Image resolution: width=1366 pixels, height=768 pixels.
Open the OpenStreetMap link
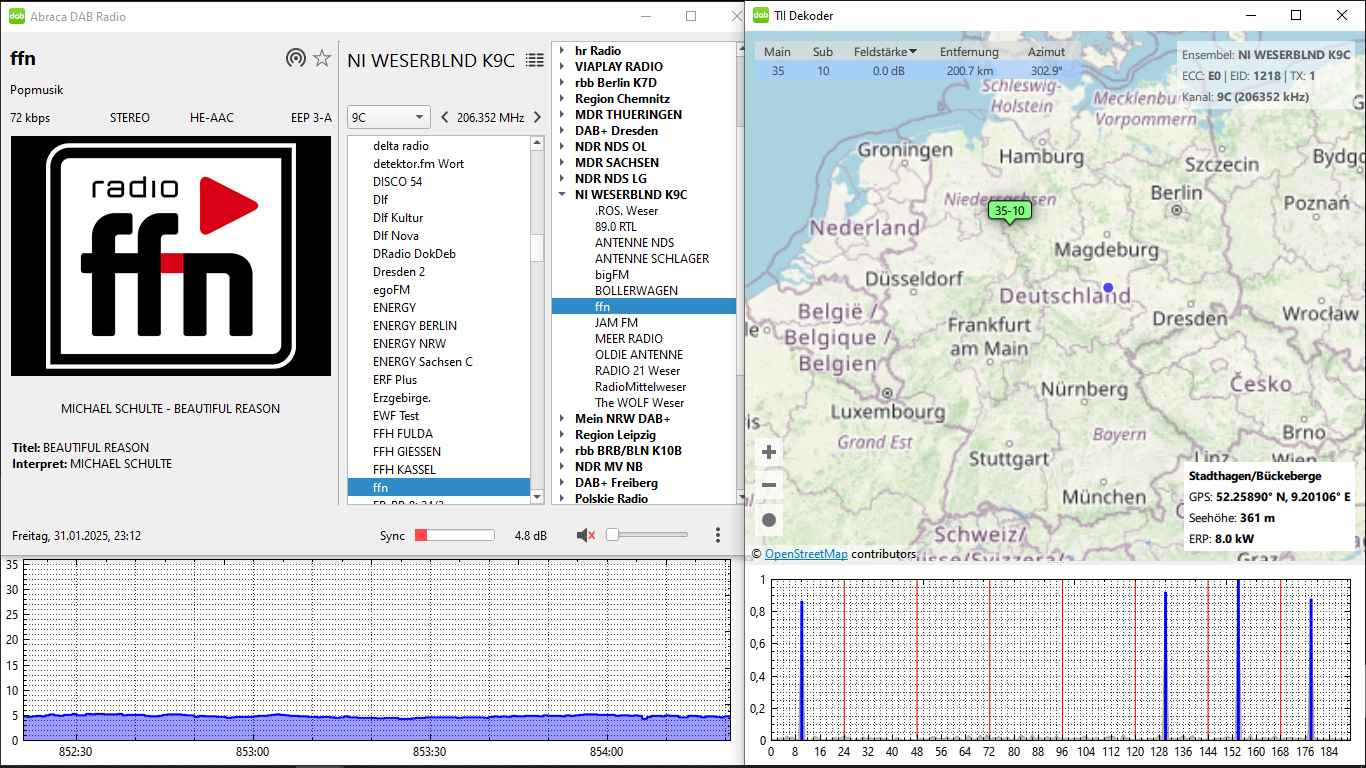tap(806, 554)
